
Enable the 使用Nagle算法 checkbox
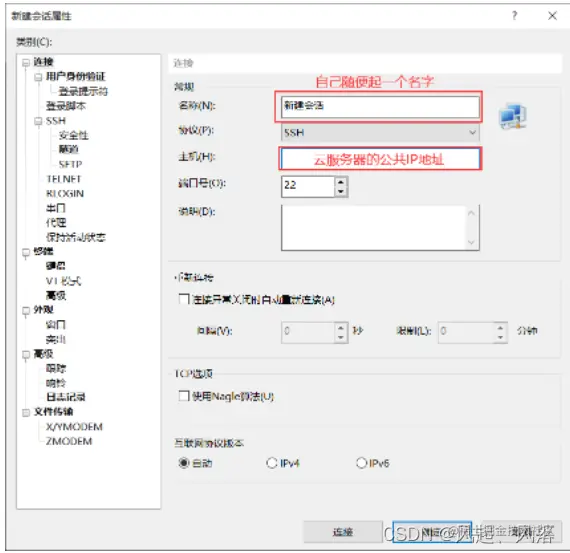click(x=184, y=396)
